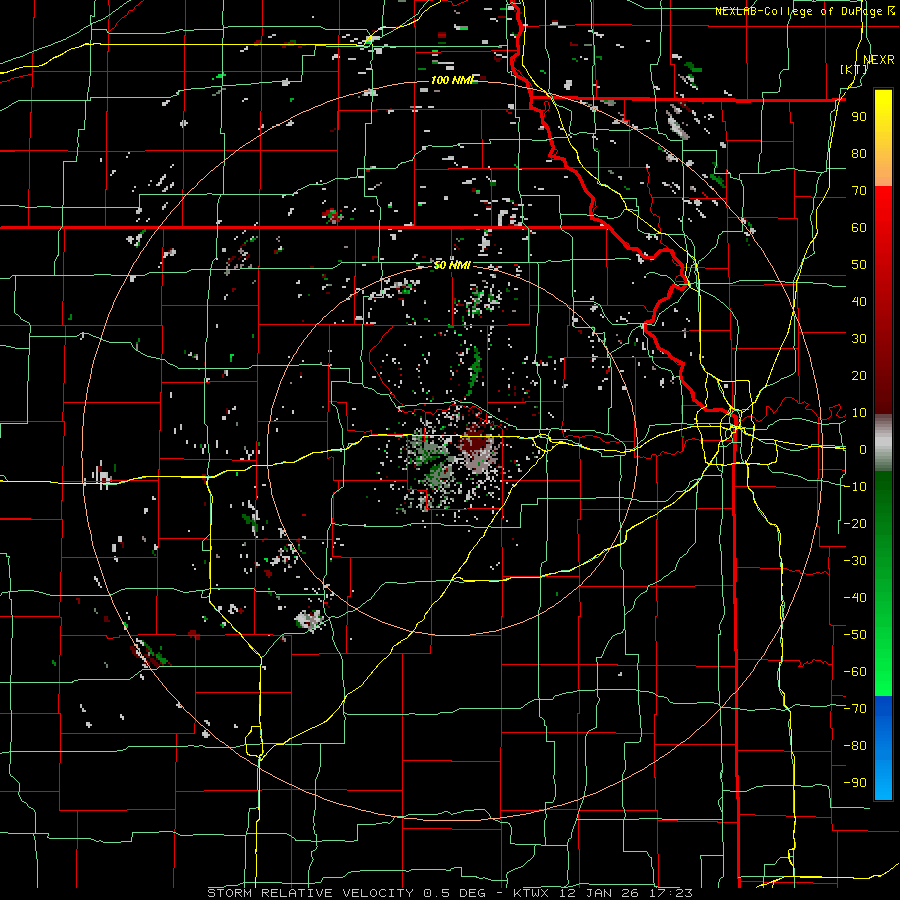Click the 40 label on the velocity scale

click(859, 301)
